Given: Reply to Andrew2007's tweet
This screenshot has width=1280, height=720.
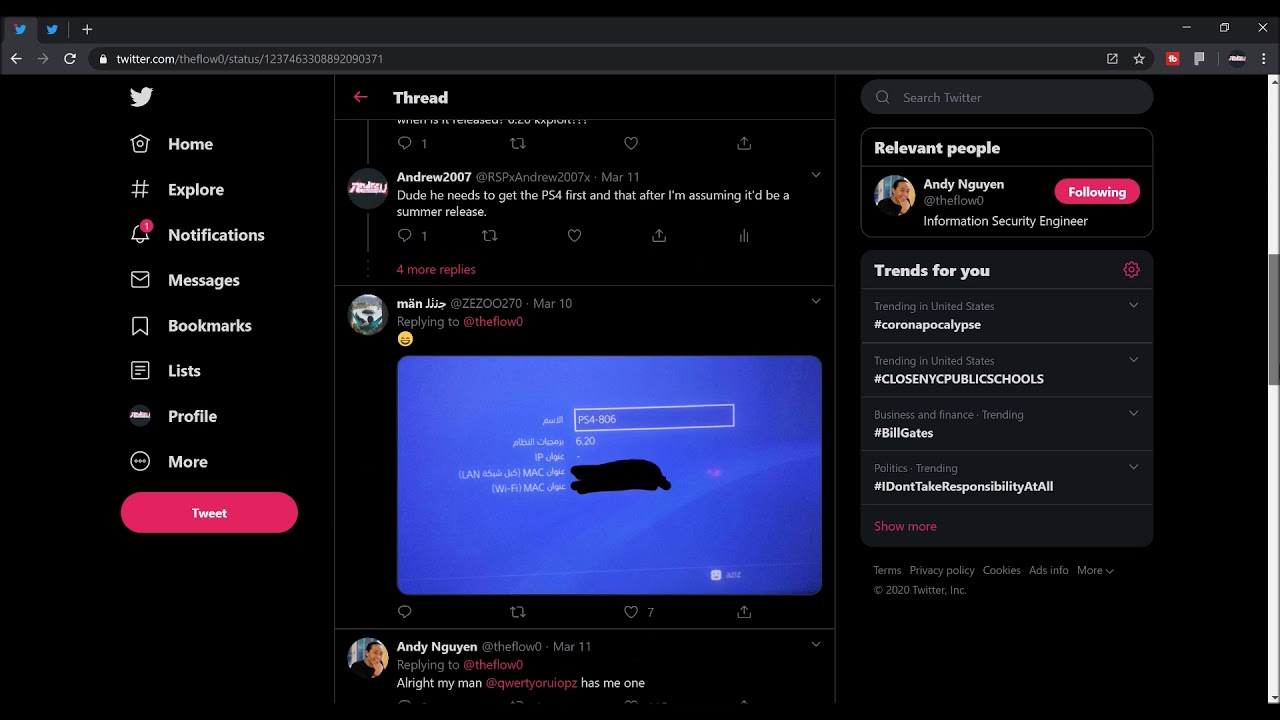Looking at the screenshot, I should [x=404, y=236].
